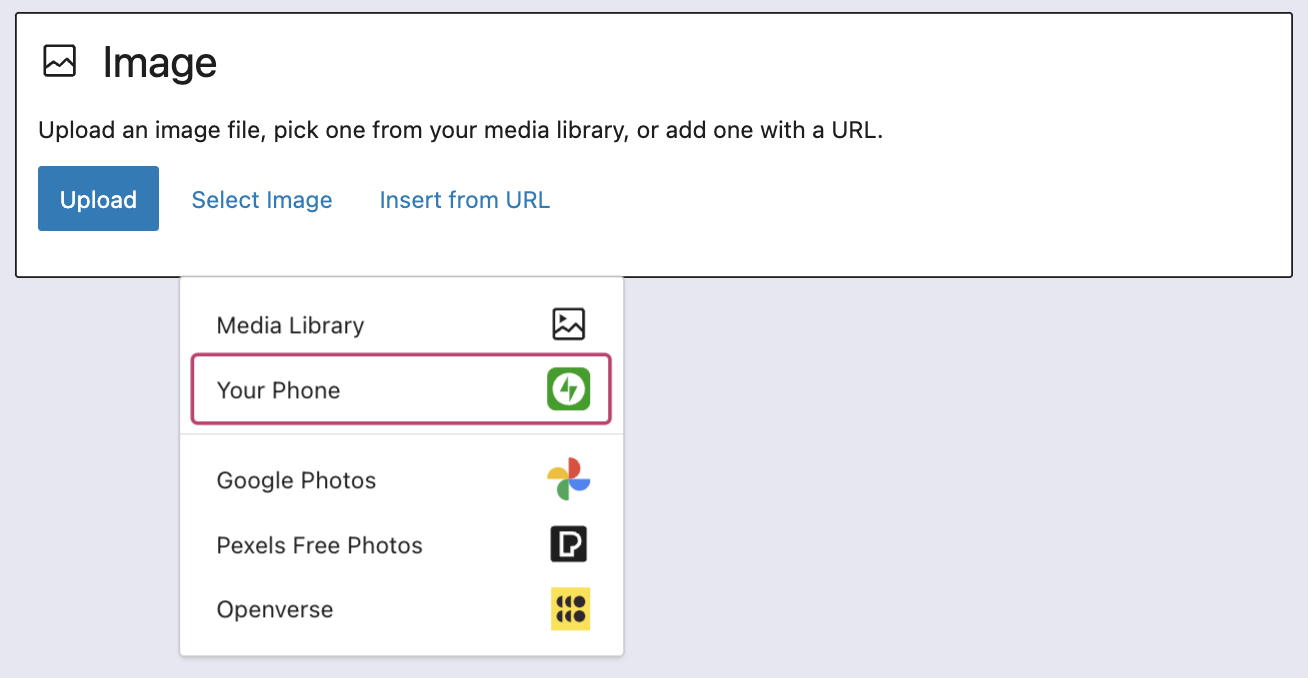This screenshot has width=1308, height=678.
Task: Click the green Jetpack lightning icon
Action: point(568,389)
